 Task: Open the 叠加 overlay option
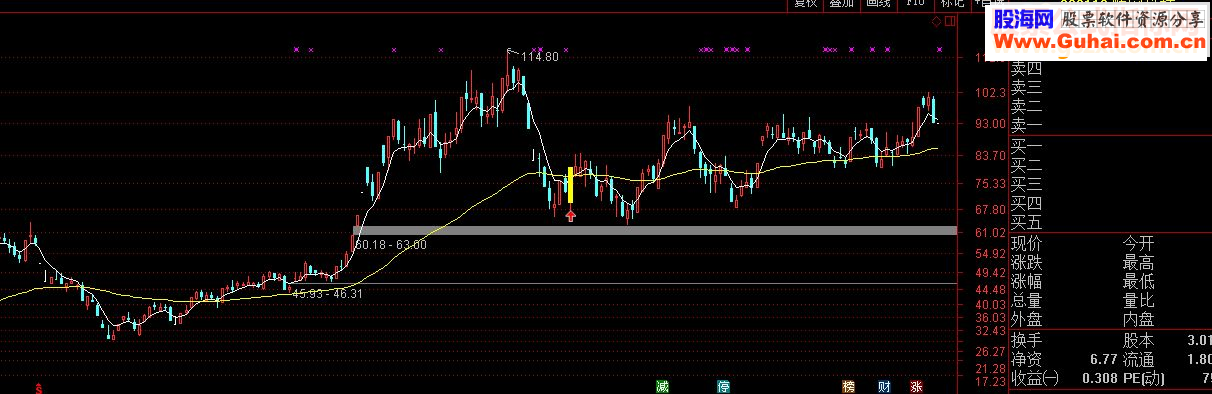coord(842,4)
